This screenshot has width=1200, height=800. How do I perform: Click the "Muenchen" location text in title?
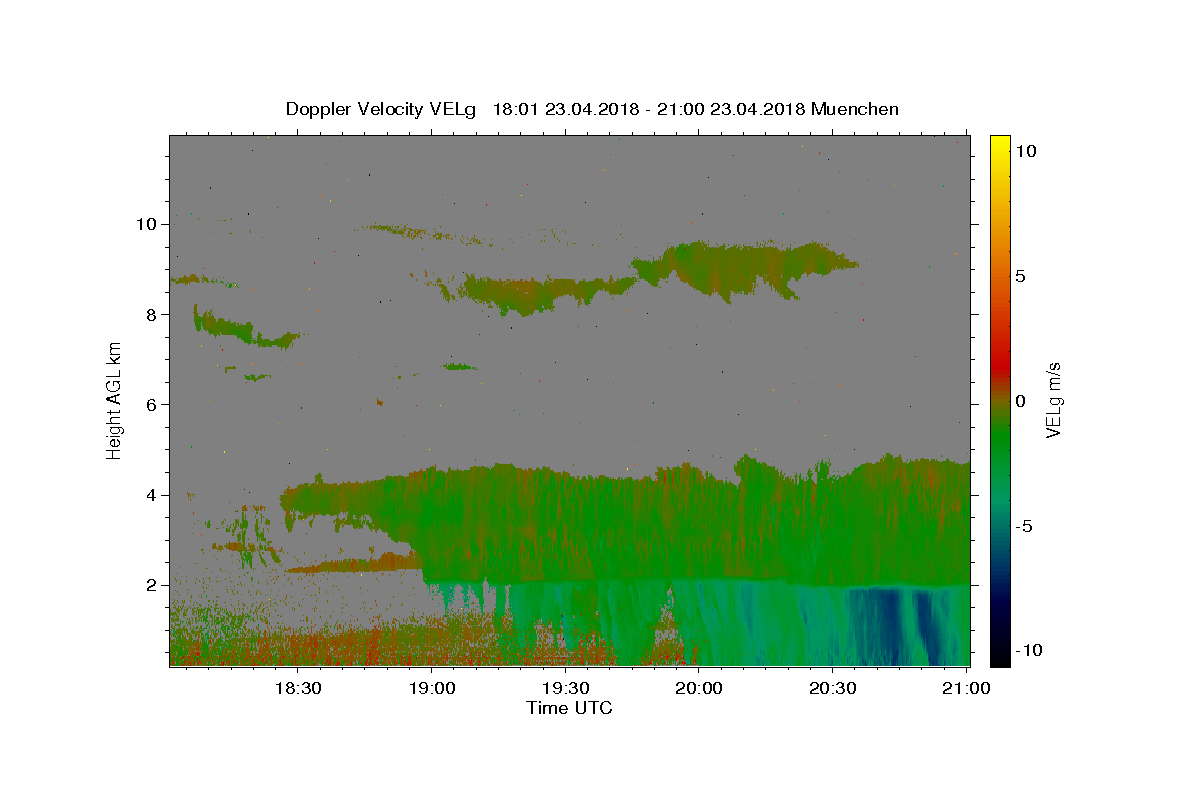[855, 109]
